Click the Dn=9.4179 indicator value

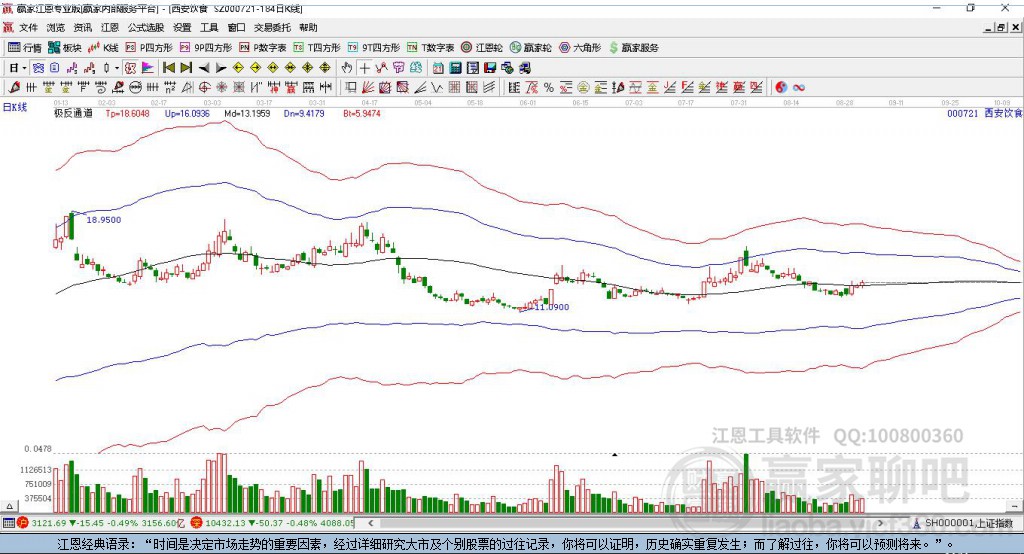304,114
